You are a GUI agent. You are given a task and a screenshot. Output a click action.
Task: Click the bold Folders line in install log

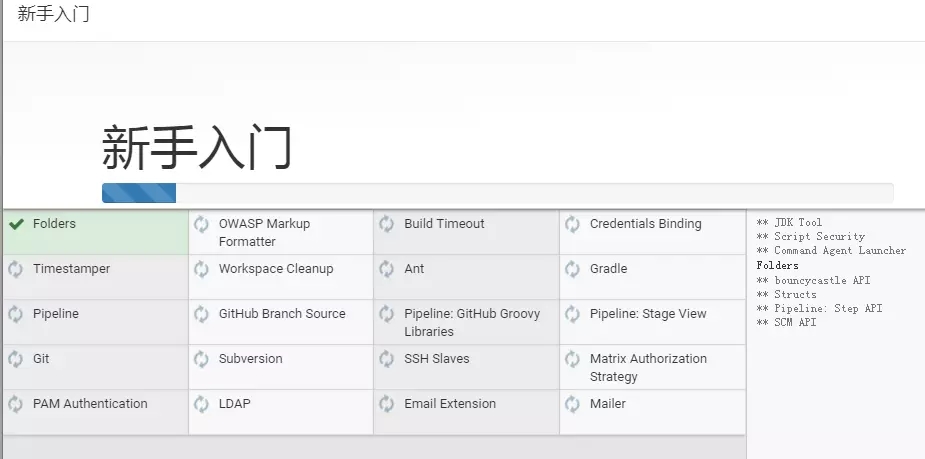(778, 265)
